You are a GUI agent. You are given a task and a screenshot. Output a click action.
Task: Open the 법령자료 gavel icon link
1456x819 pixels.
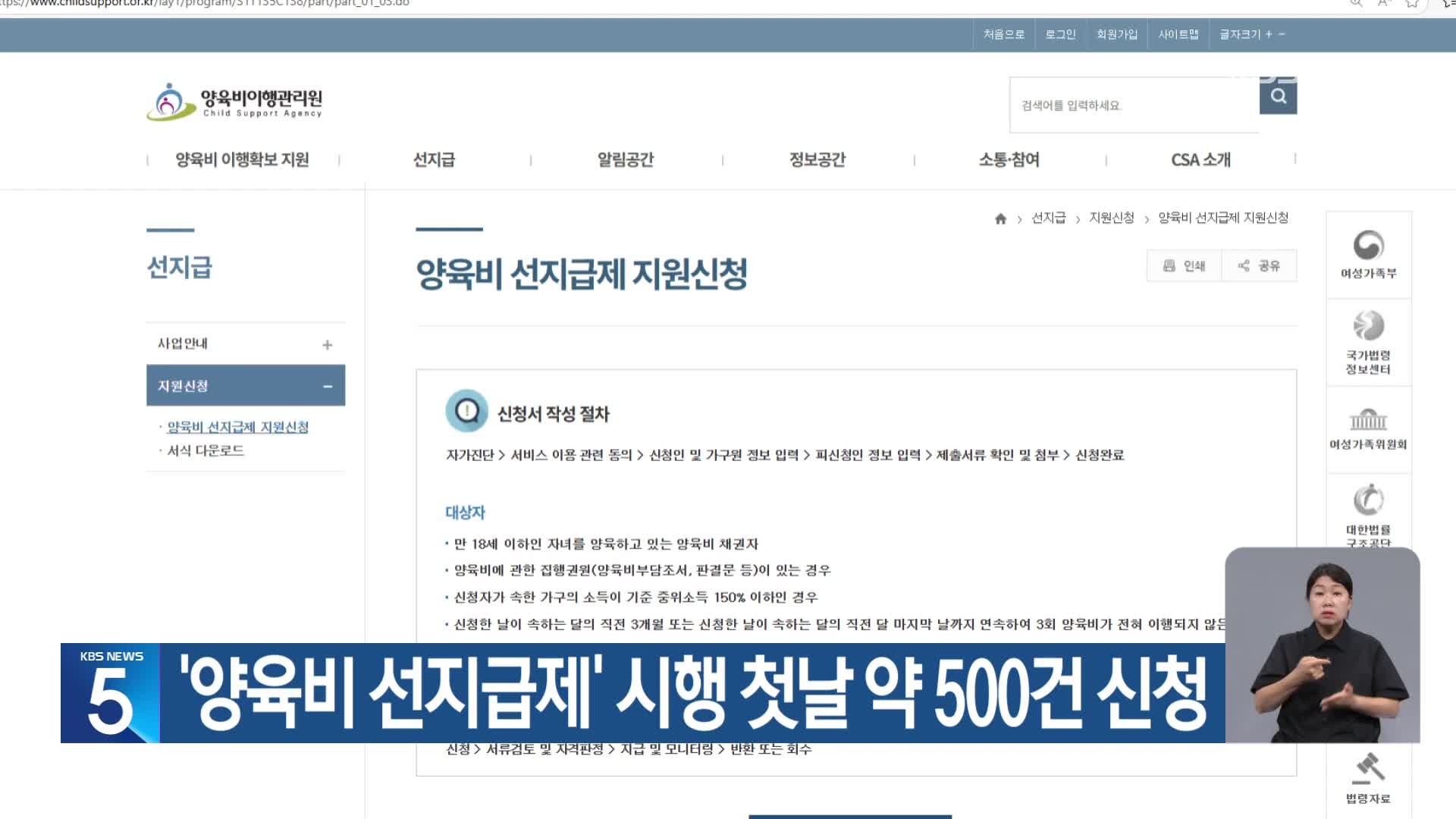(1368, 777)
